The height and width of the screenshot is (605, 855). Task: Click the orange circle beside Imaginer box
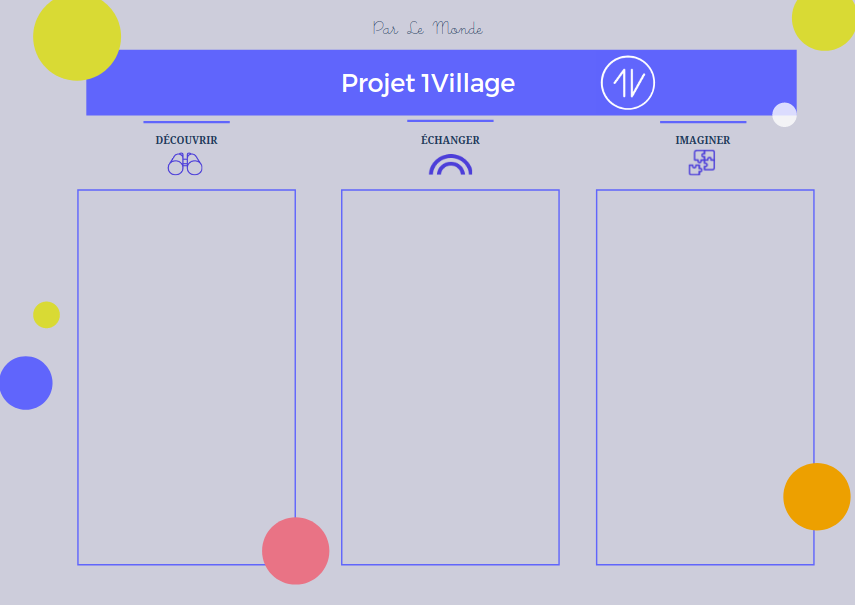pos(817,497)
